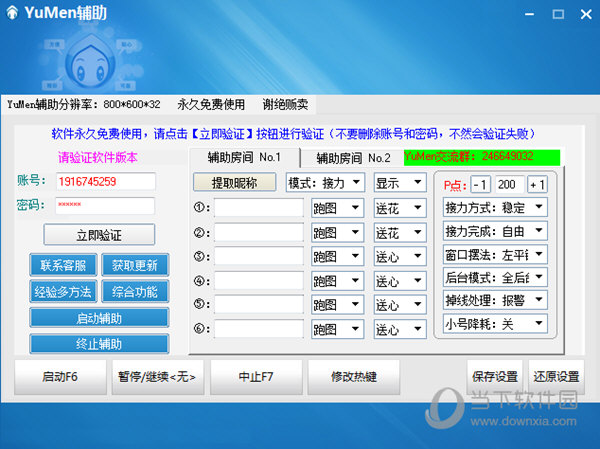Click nickname field for row ①
The height and width of the screenshot is (449, 600).
259,208
